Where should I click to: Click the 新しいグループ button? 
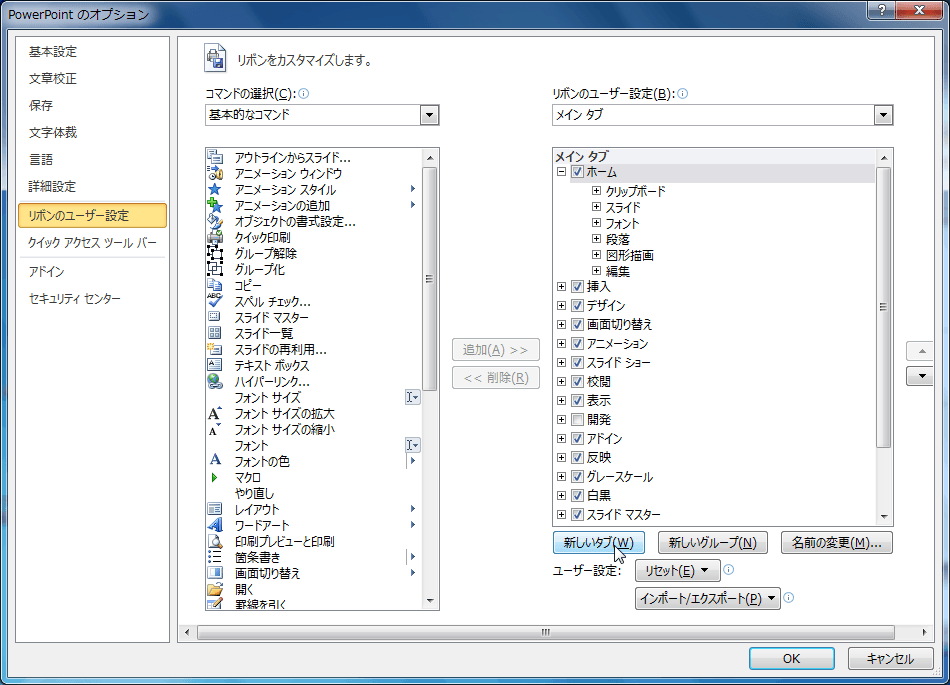pyautogui.click(x=712, y=543)
